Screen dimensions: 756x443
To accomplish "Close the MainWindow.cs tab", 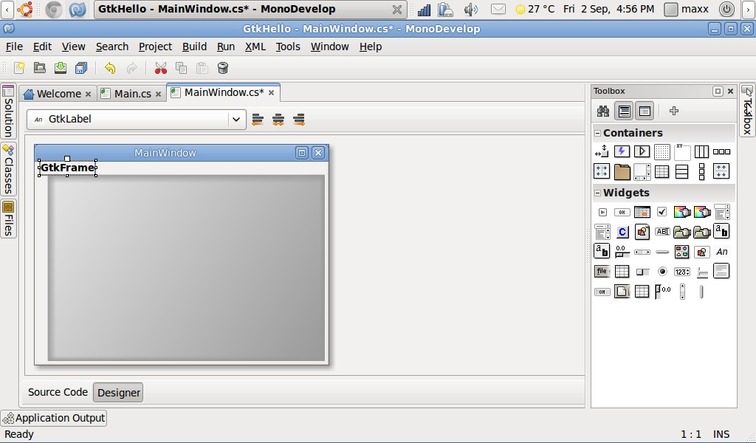I will click(271, 93).
